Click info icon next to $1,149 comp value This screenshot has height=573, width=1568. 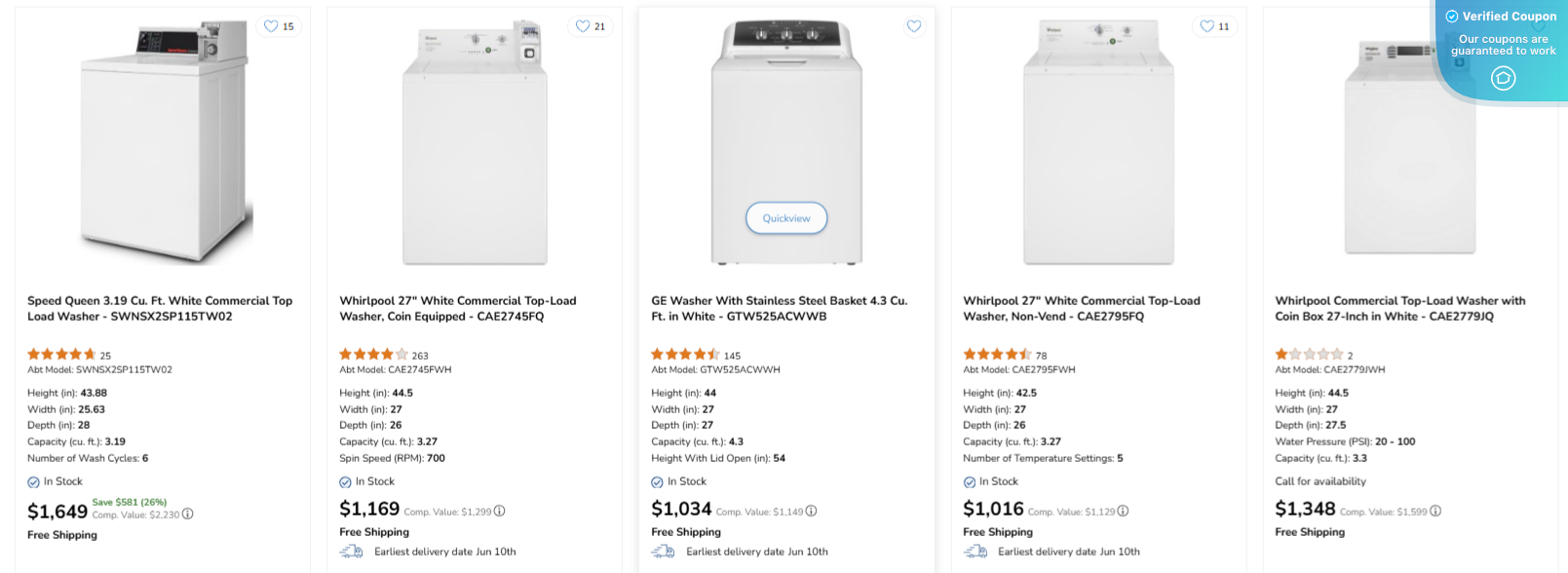[812, 510]
